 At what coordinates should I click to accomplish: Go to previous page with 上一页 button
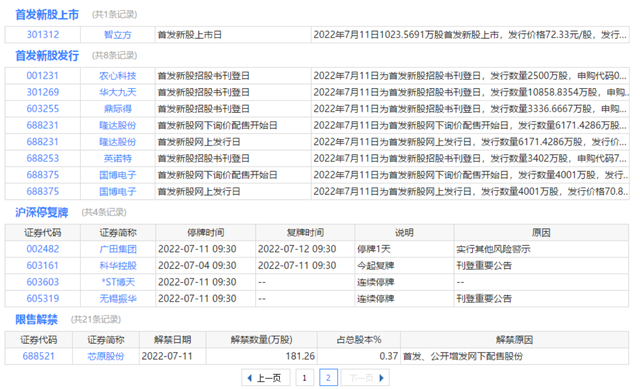tap(266, 378)
